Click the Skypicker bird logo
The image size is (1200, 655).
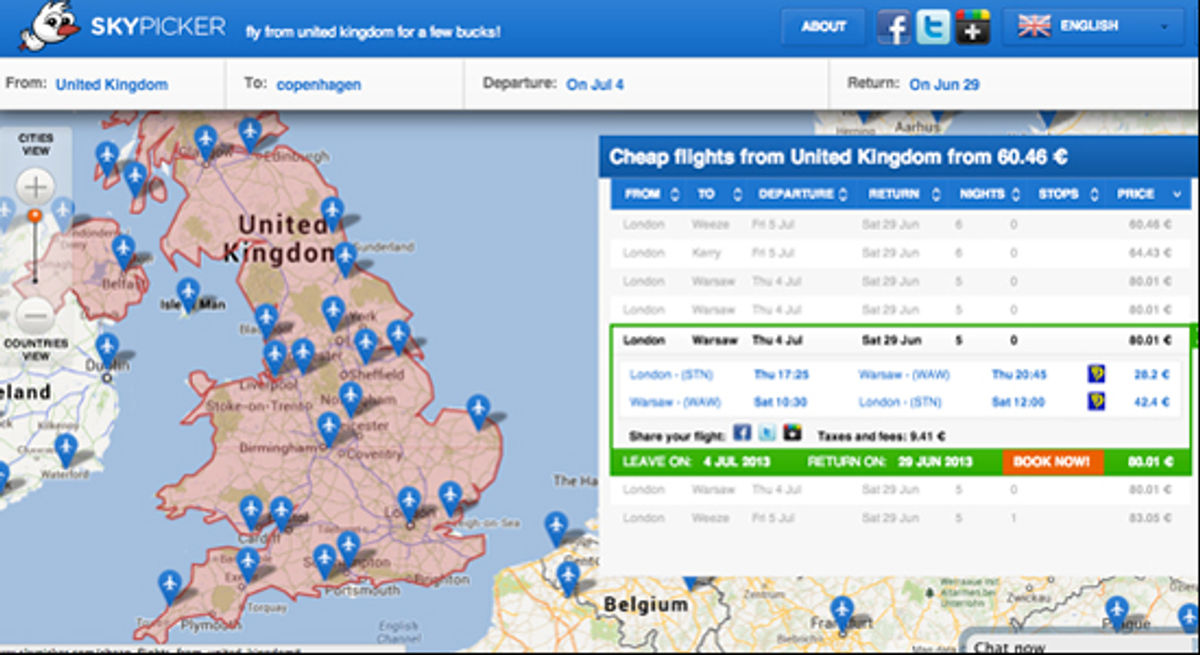[49, 26]
